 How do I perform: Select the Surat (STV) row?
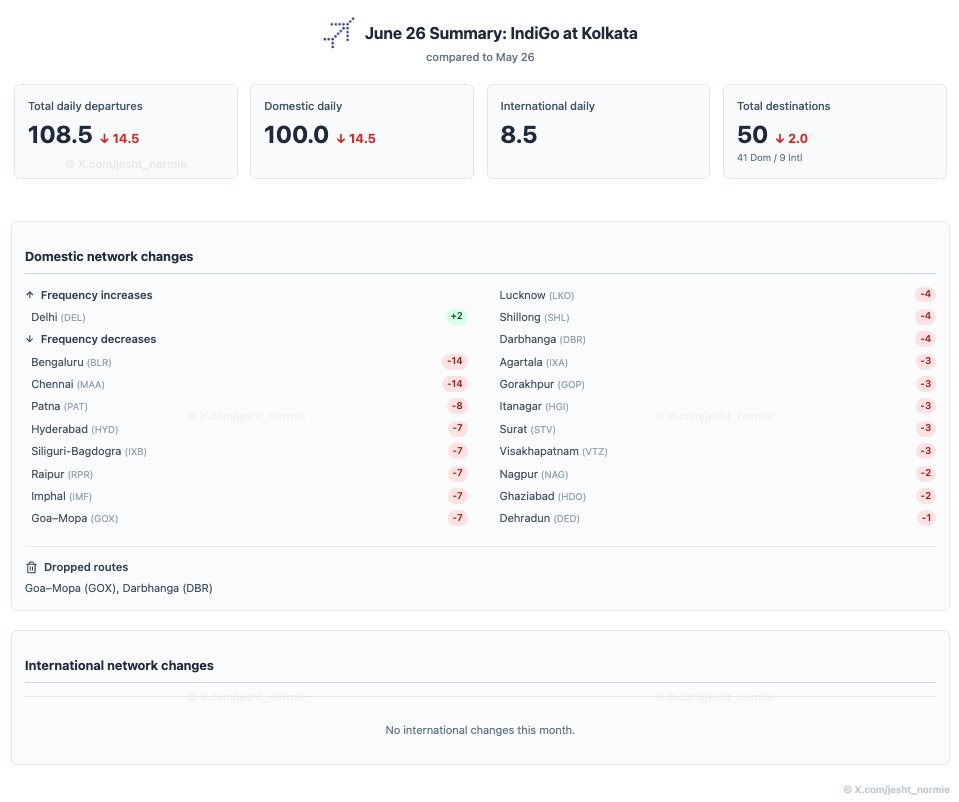717,429
